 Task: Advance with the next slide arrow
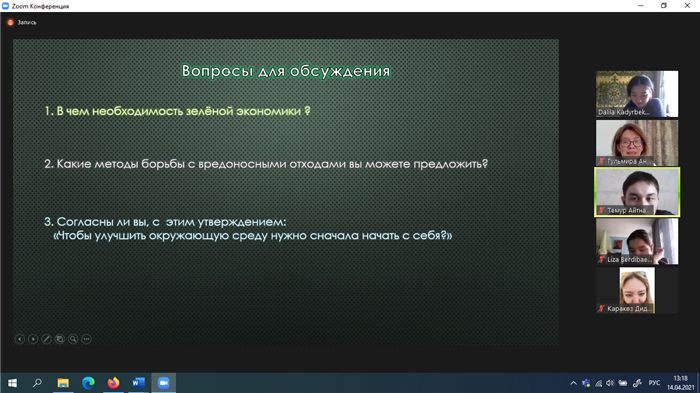tap(33, 339)
